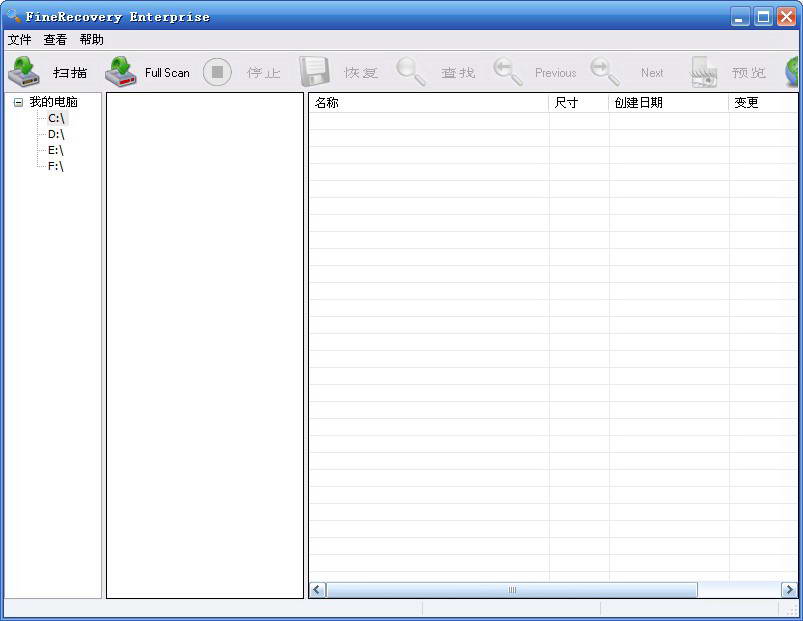This screenshot has height=621, width=803.
Task: Select drive C:\ in the tree
Action: pyautogui.click(x=56, y=118)
